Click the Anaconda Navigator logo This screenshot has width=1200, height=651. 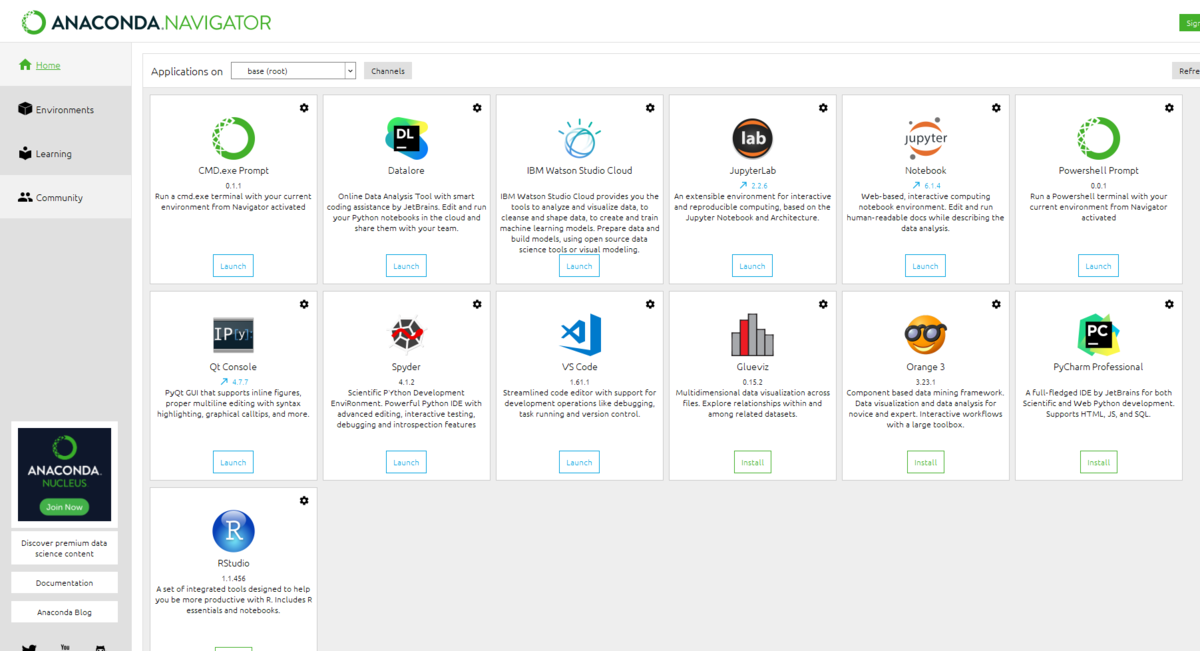coord(146,22)
